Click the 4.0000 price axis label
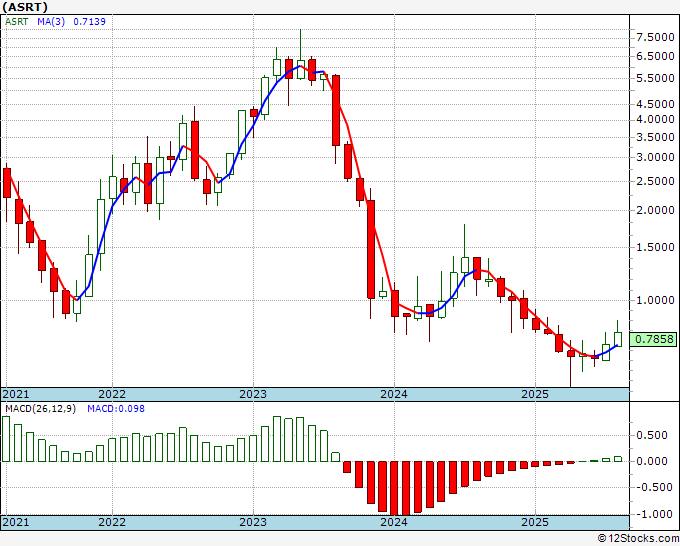Viewport: 680px width, 546px height. [655, 119]
